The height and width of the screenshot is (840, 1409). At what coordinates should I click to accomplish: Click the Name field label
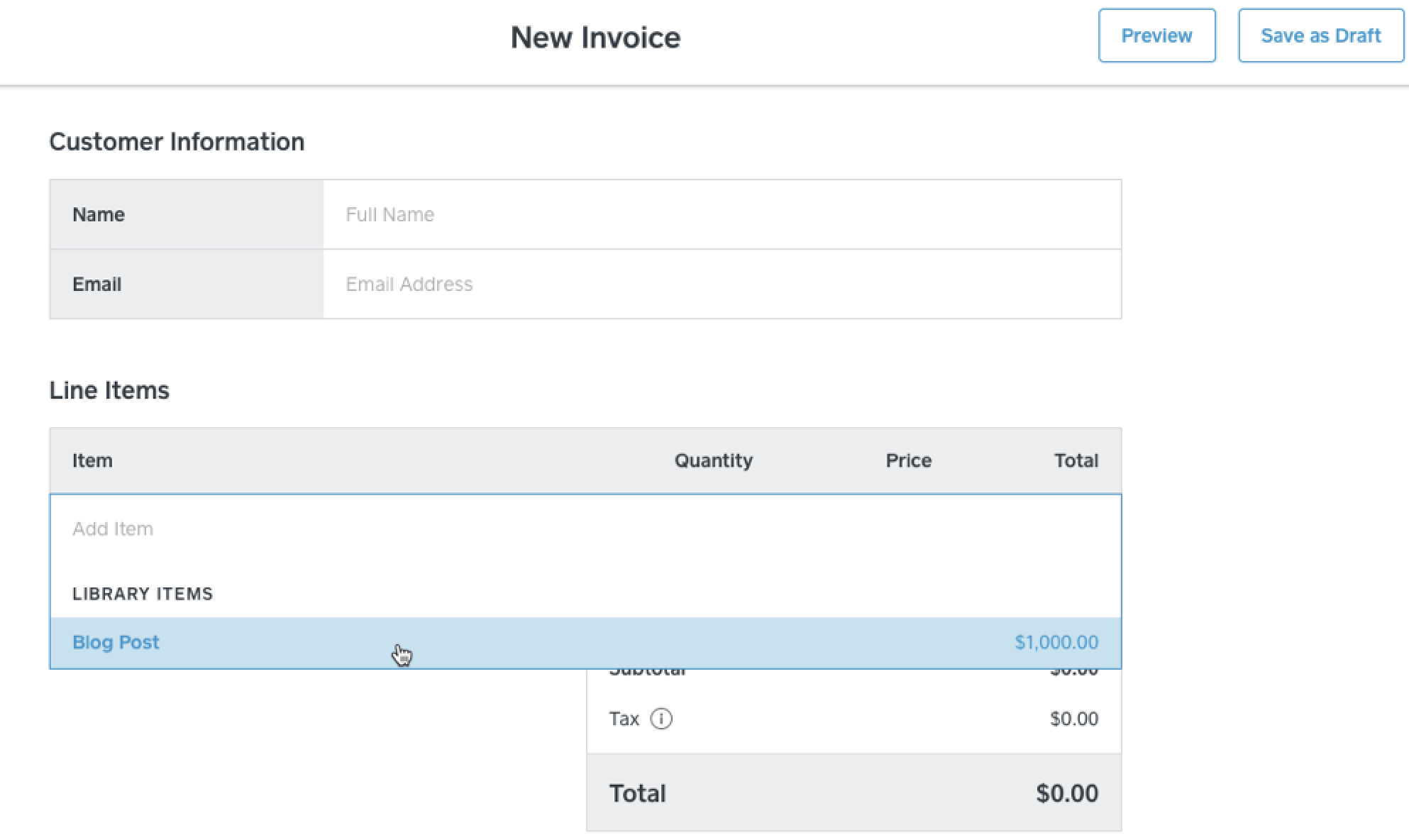[x=99, y=214]
